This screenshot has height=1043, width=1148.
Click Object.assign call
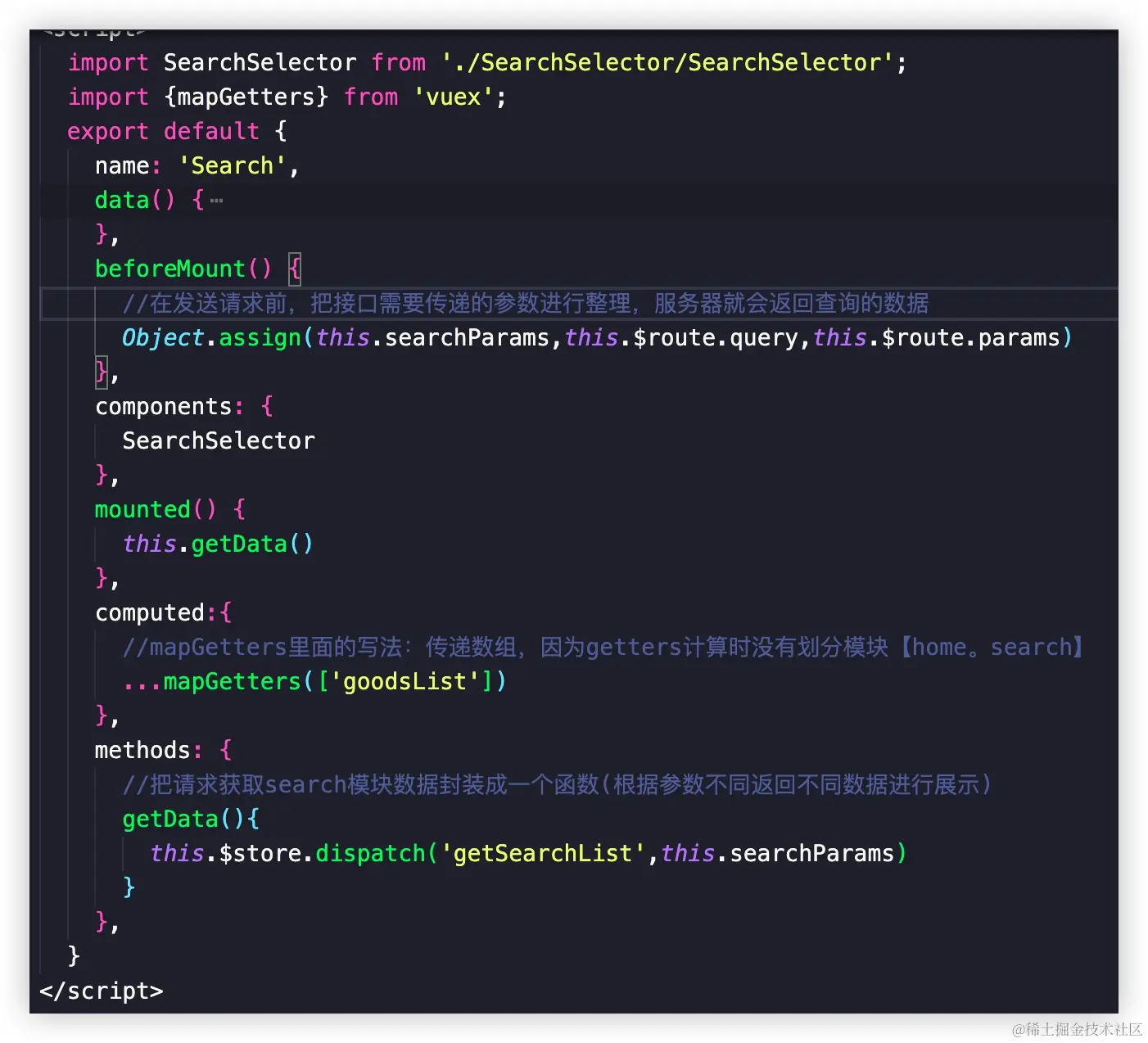click(x=211, y=337)
